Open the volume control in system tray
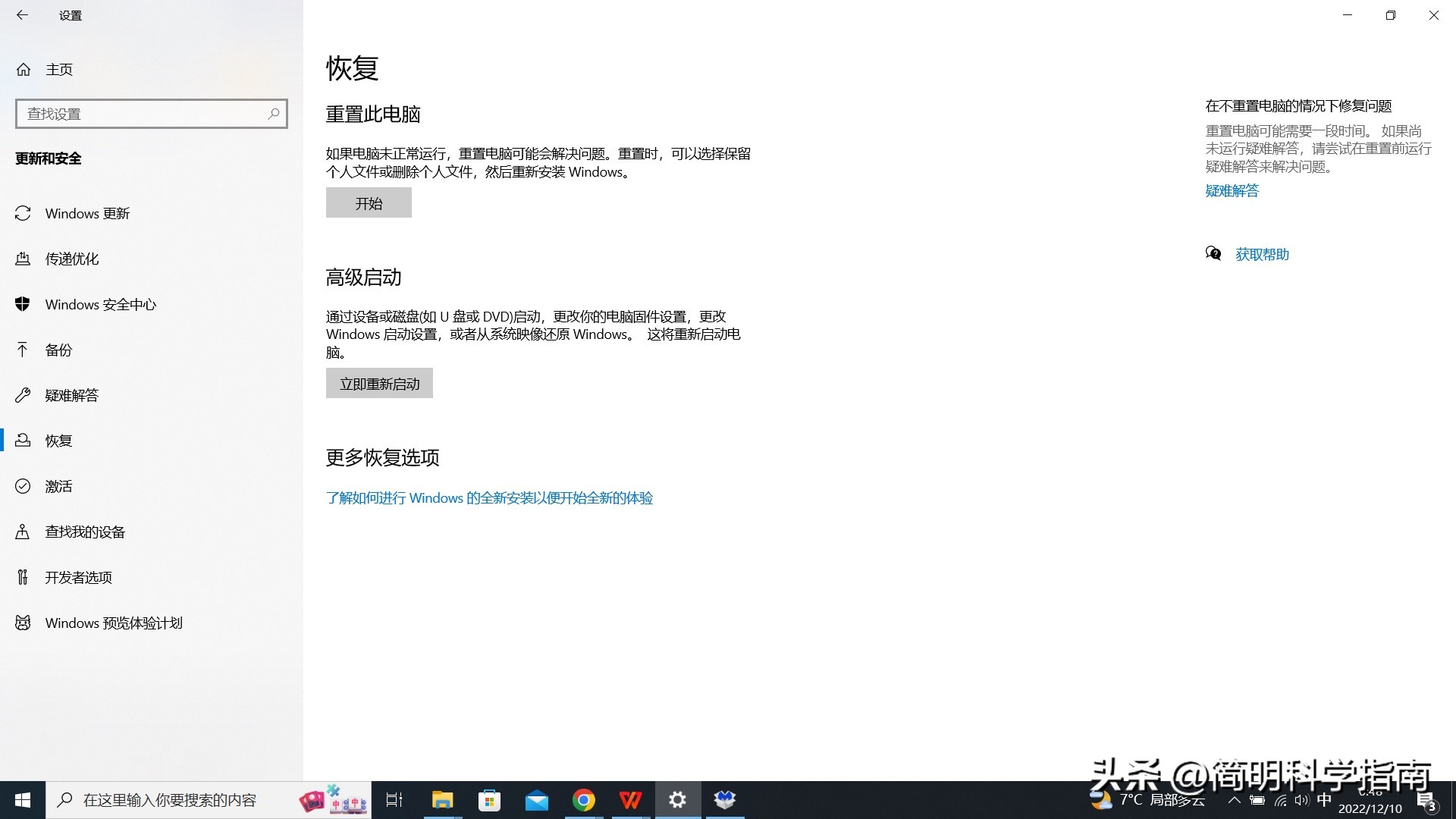The height and width of the screenshot is (819, 1456). coord(1301,799)
